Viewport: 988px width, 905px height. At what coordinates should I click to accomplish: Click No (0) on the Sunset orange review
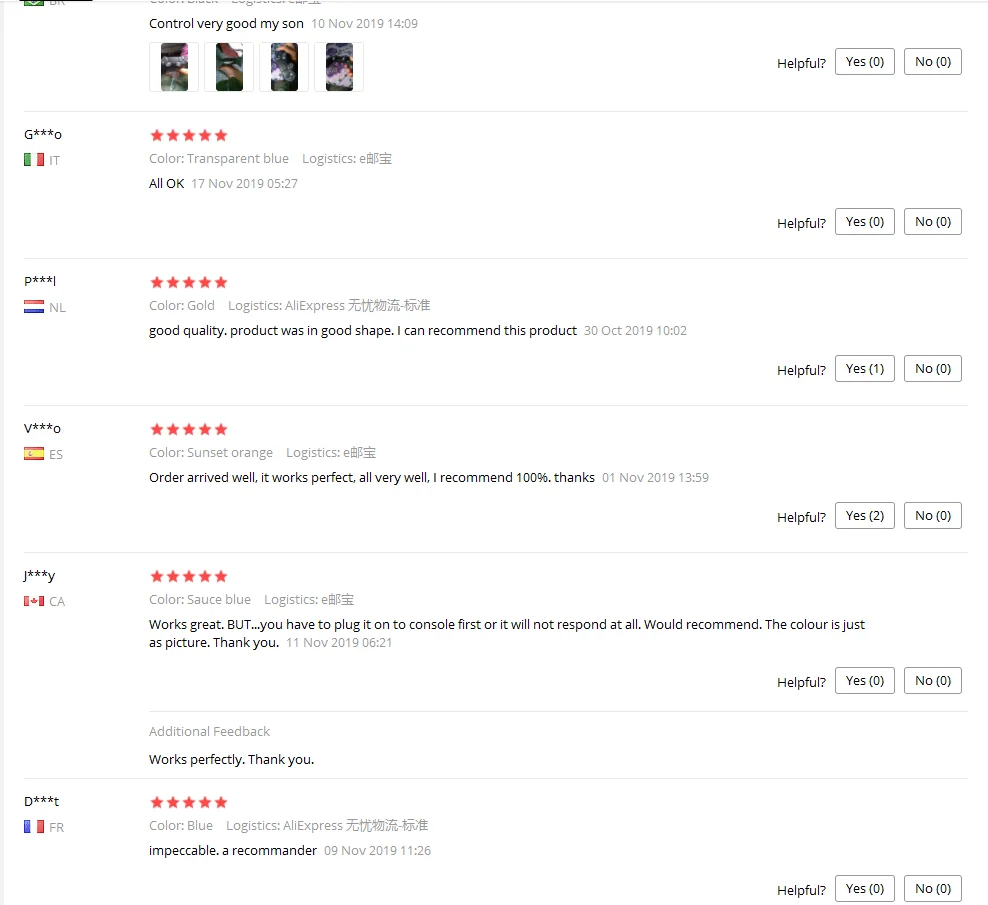point(933,516)
